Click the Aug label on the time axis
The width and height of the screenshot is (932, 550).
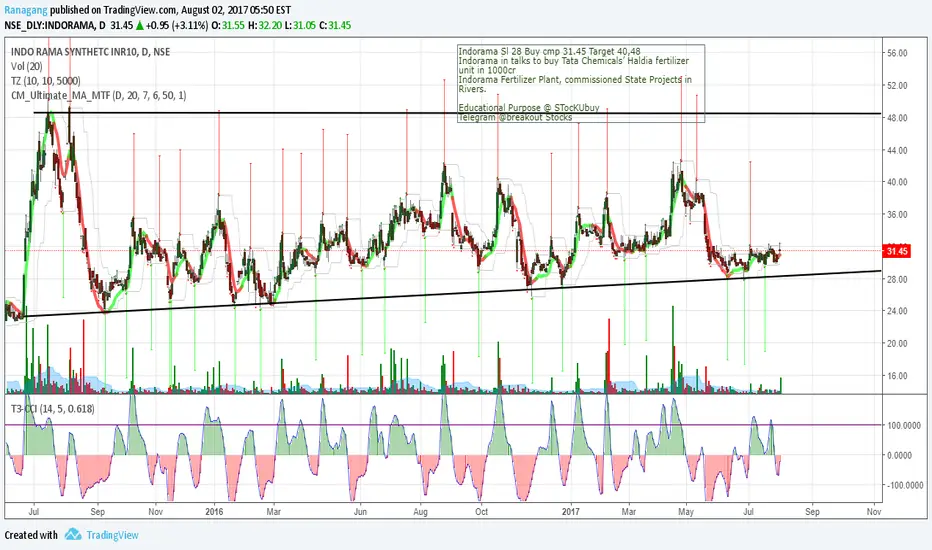click(x=420, y=511)
